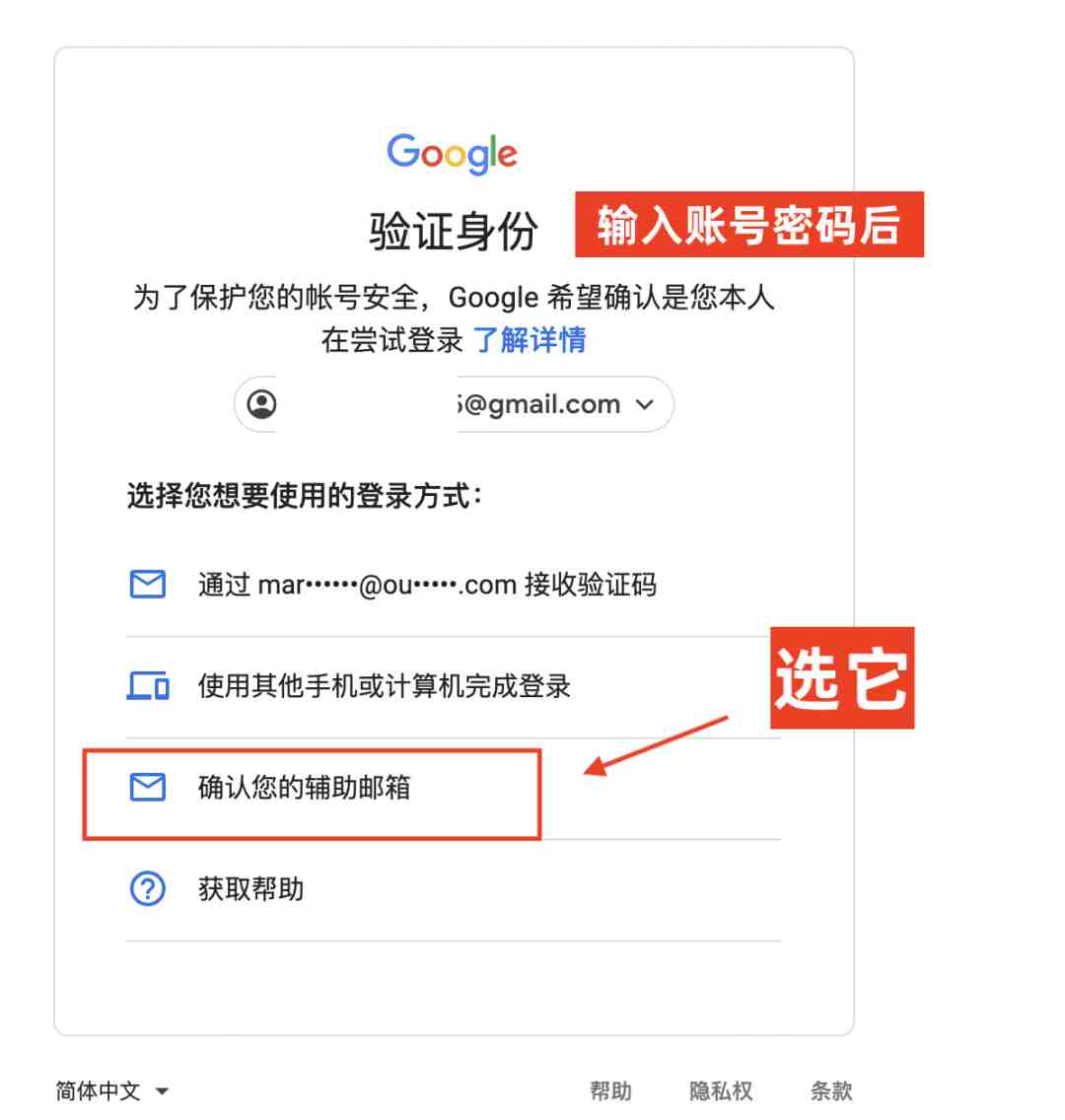Select 确认您的辅助邮箱 option

coord(453,788)
